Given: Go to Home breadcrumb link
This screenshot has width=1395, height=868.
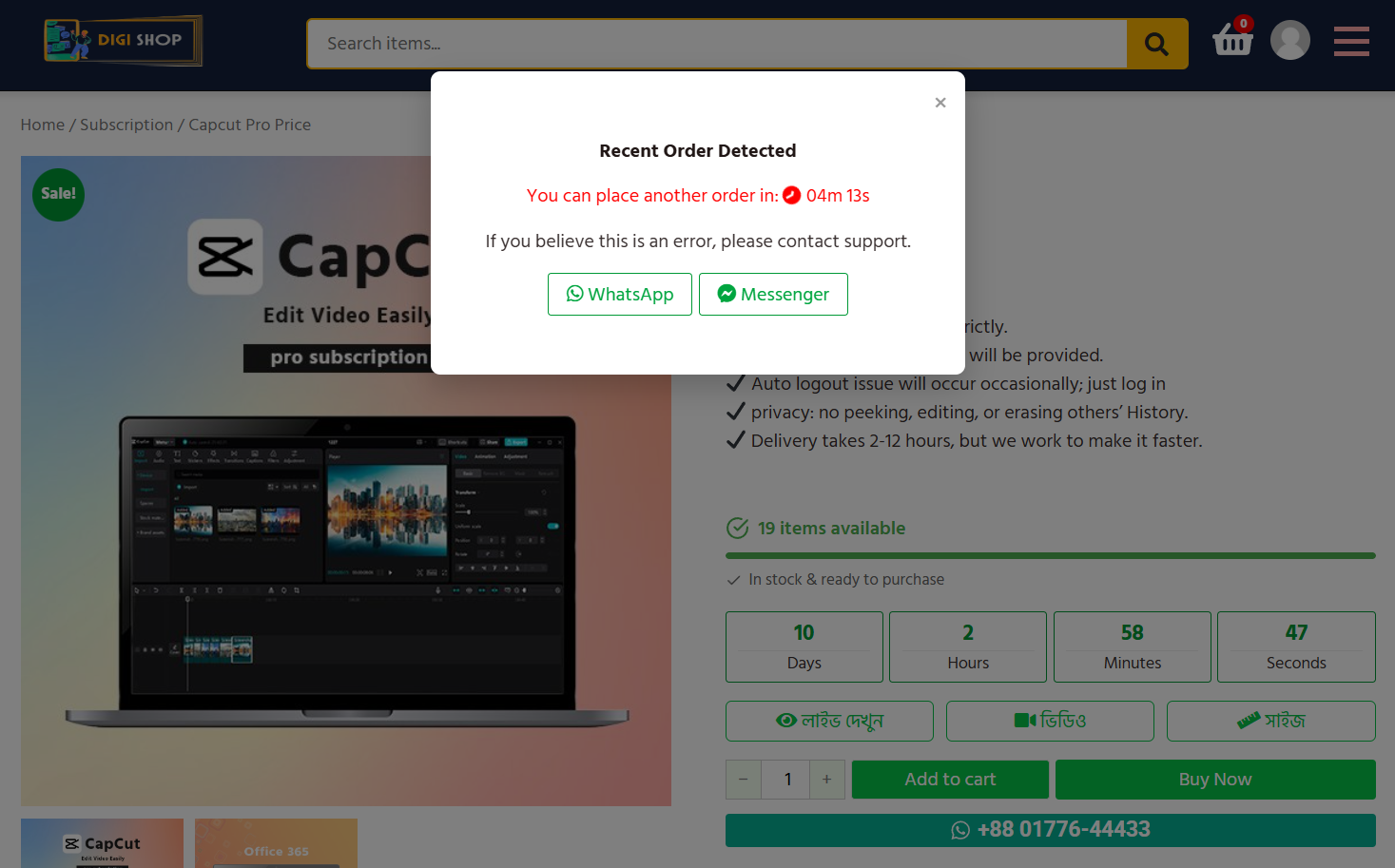Looking at the screenshot, I should pos(43,125).
